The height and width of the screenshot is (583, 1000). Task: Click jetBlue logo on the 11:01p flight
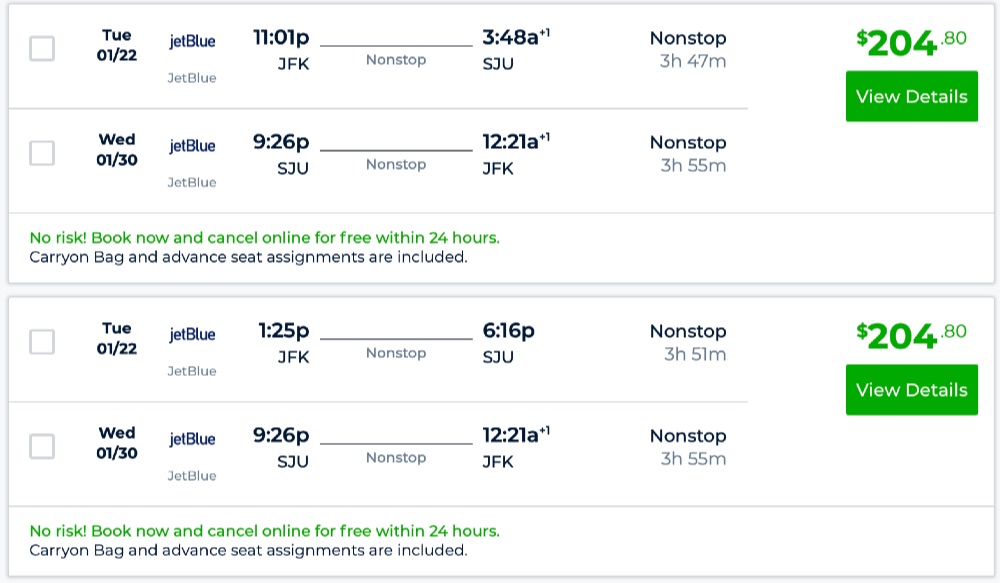192,42
